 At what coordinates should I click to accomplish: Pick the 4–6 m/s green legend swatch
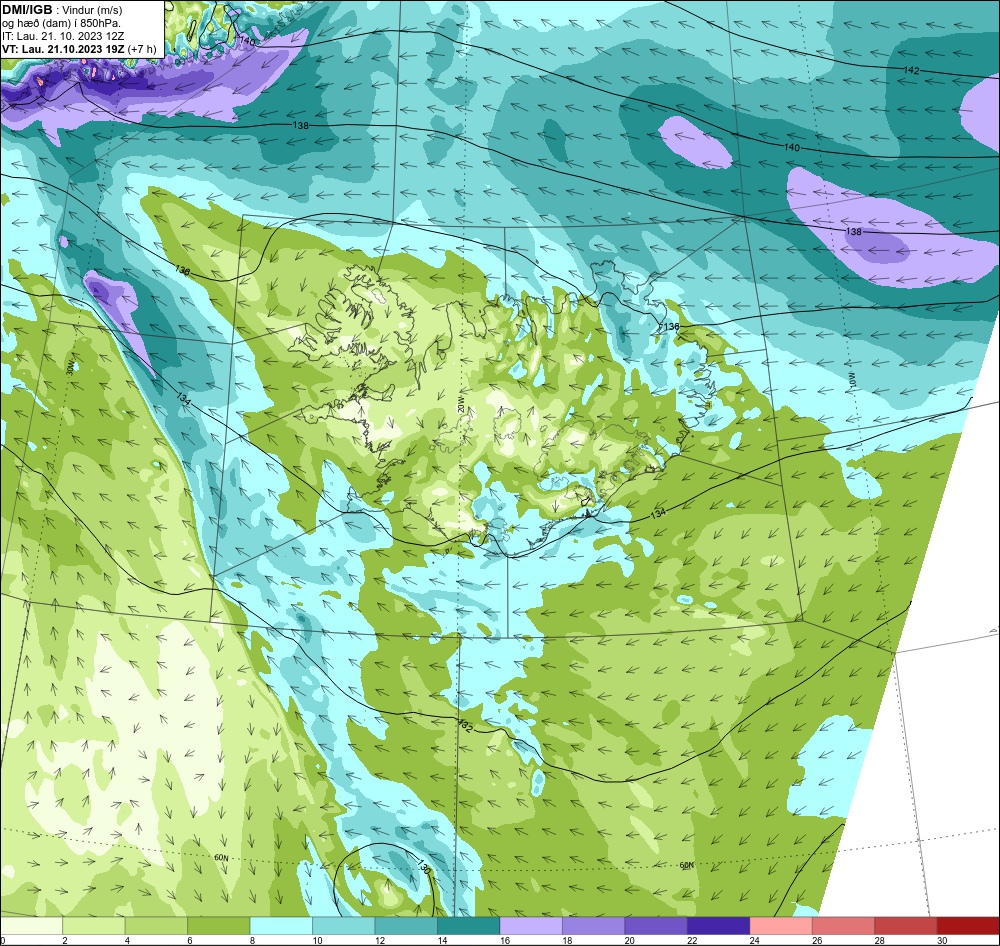[x=156, y=926]
